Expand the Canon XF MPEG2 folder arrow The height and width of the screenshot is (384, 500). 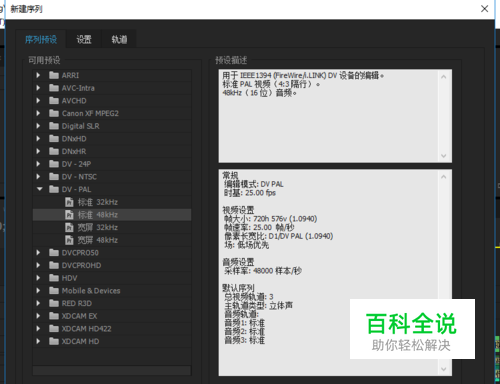[x=38, y=113]
